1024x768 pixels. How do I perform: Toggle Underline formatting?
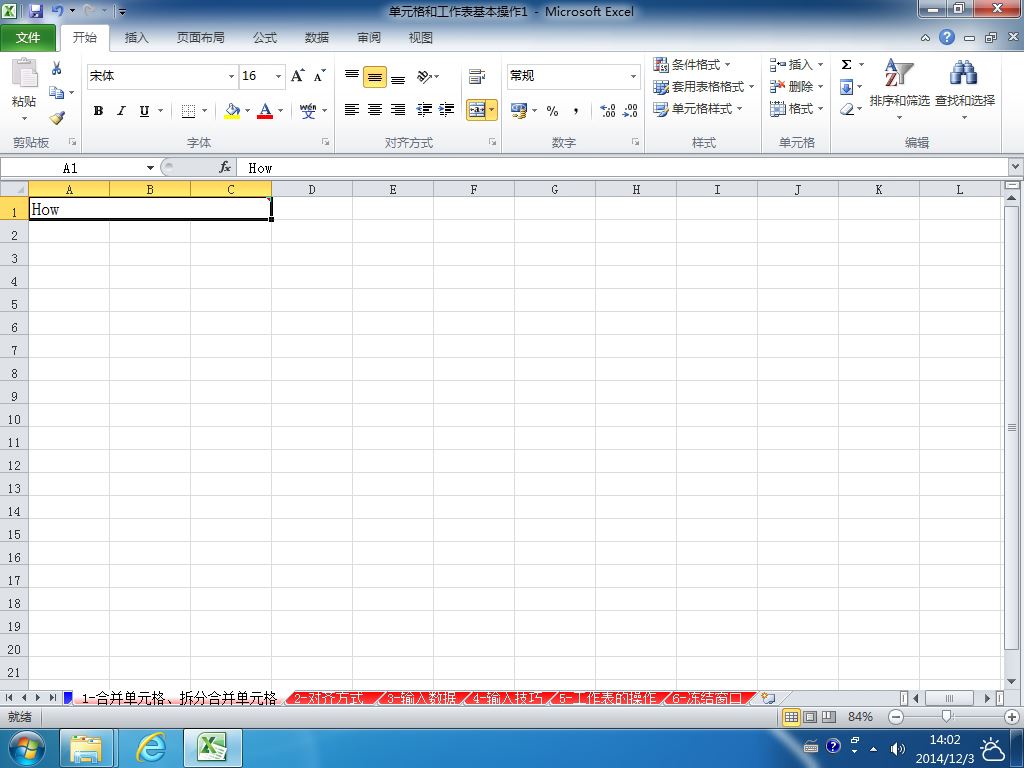pyautogui.click(x=144, y=111)
